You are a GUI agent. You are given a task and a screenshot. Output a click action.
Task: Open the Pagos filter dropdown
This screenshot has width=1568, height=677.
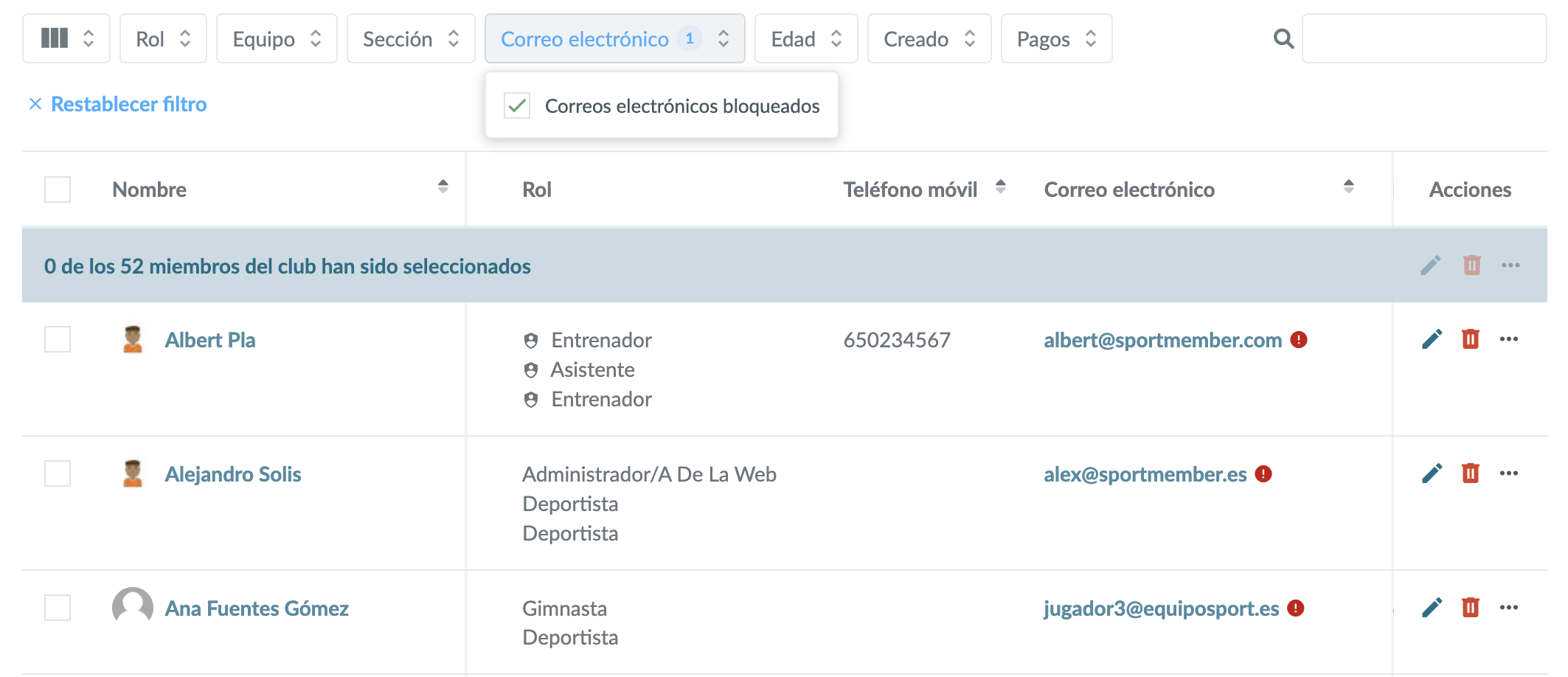tap(1056, 39)
